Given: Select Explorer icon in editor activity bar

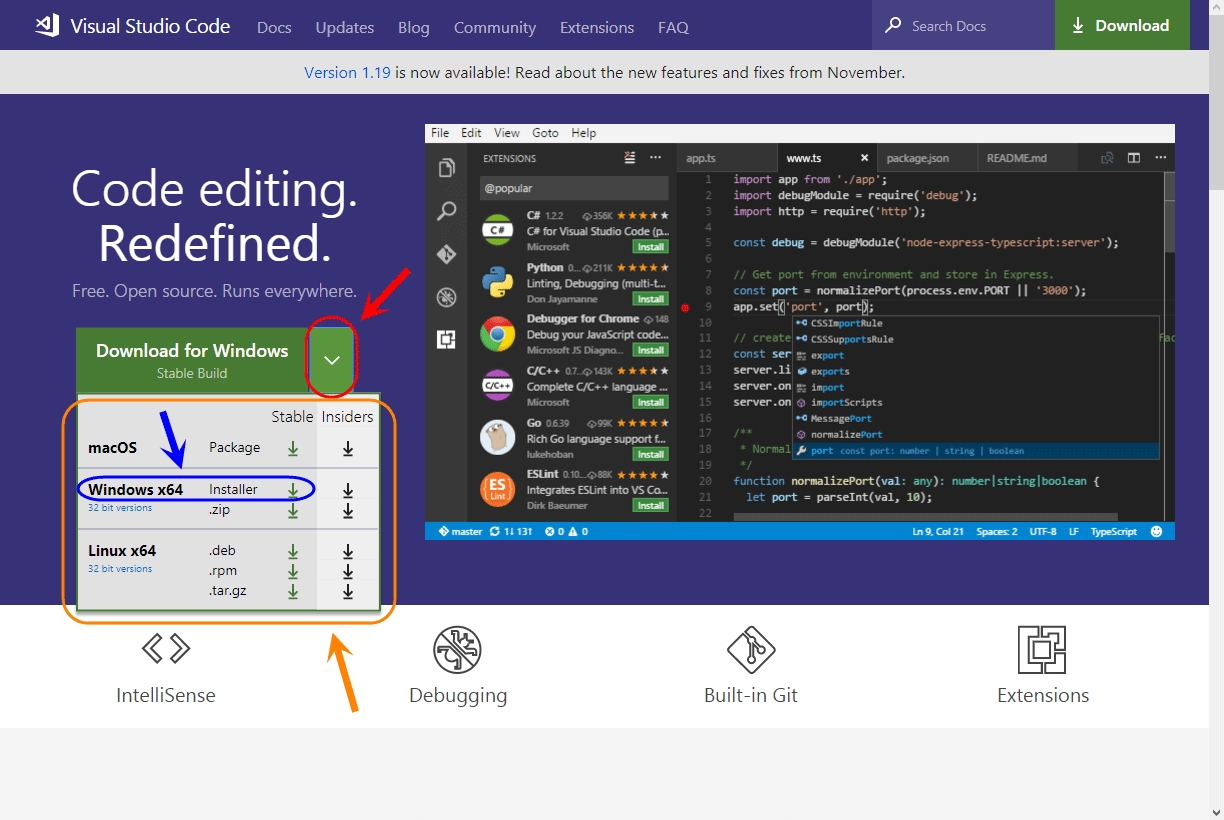Looking at the screenshot, I should (x=447, y=168).
